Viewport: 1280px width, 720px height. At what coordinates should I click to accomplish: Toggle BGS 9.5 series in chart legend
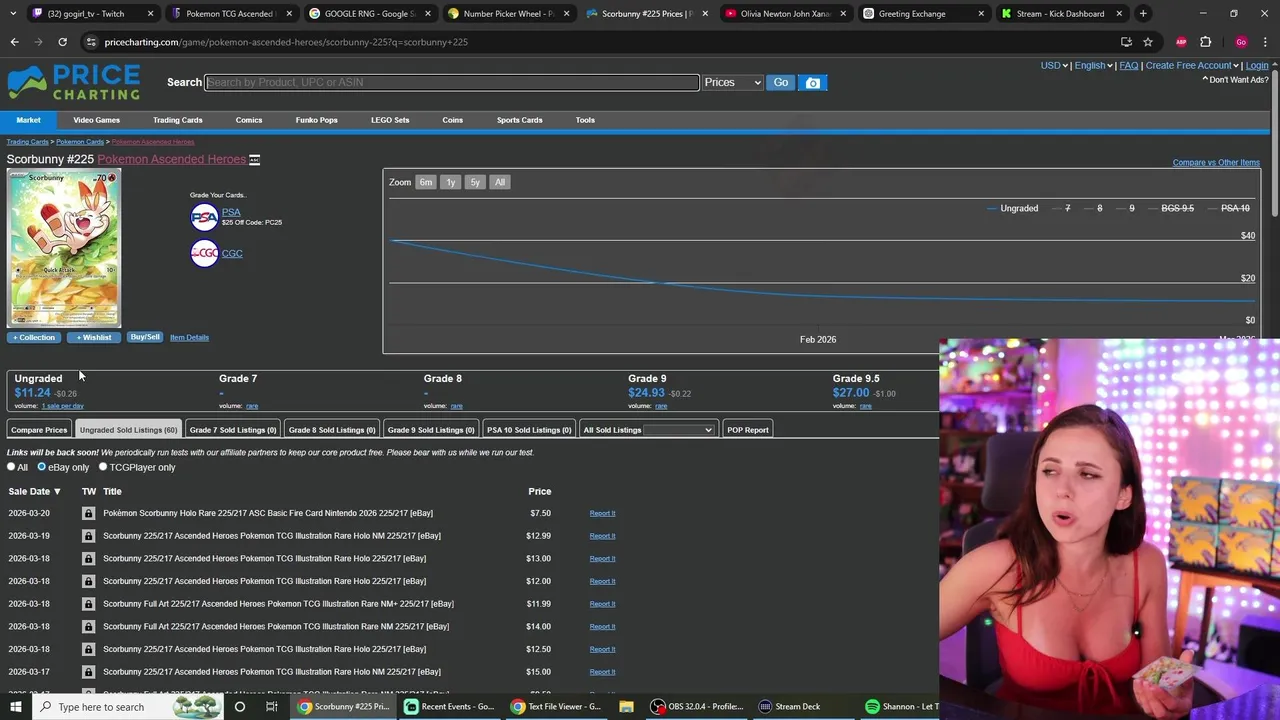click(1171, 208)
